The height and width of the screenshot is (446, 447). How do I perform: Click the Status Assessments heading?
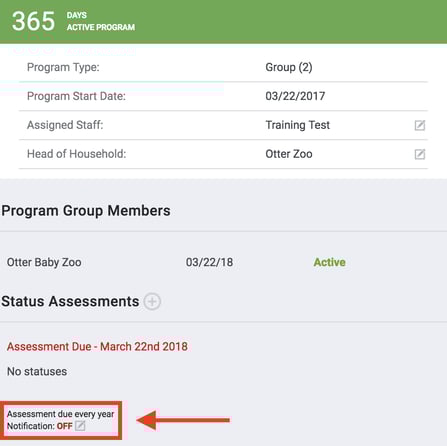point(70,302)
